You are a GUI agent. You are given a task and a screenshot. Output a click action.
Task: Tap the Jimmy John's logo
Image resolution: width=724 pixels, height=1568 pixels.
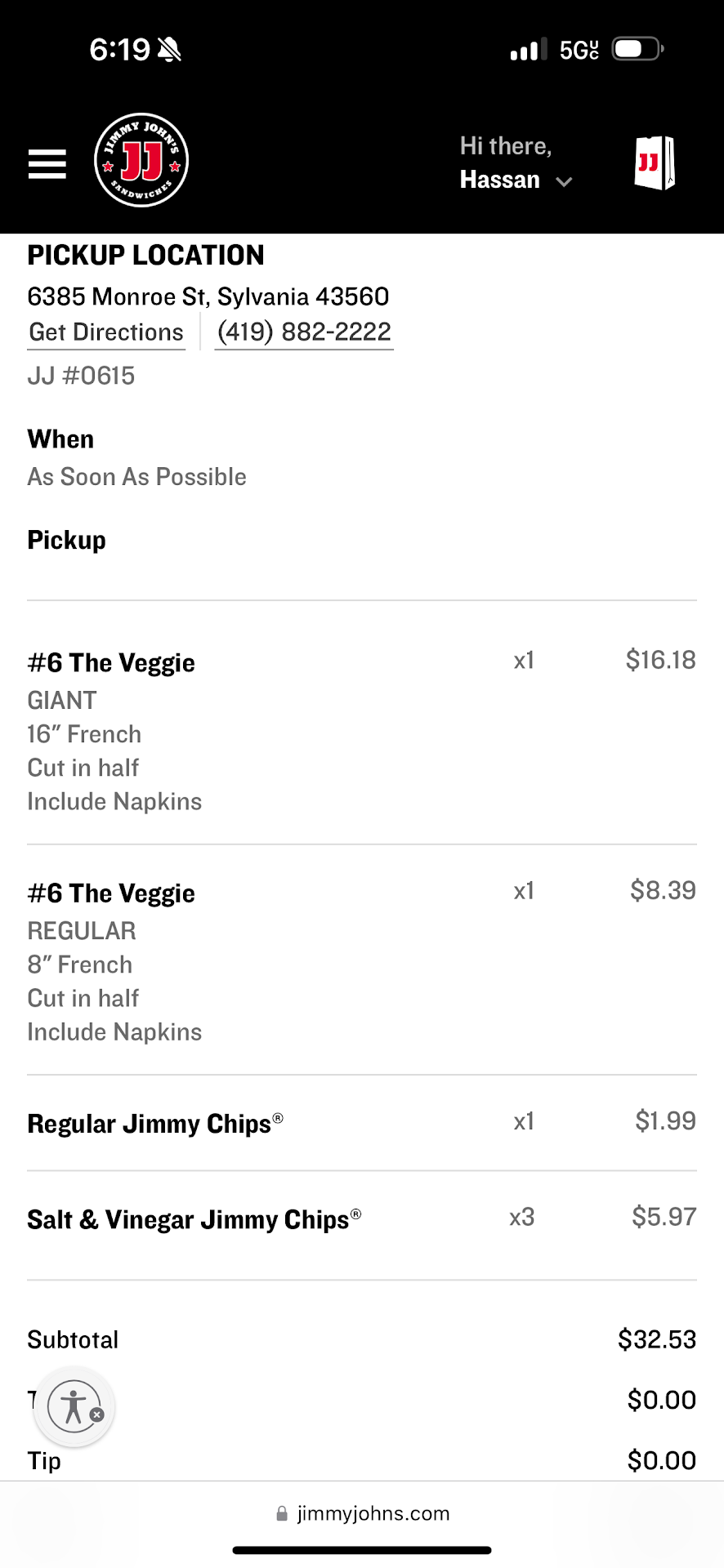point(141,160)
